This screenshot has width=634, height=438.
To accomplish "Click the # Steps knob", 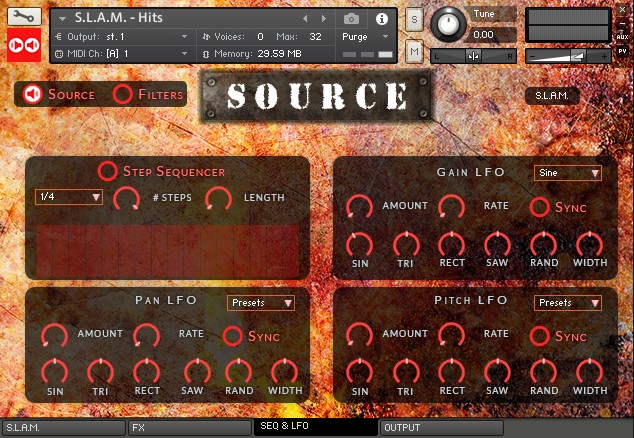I will tap(127, 199).
